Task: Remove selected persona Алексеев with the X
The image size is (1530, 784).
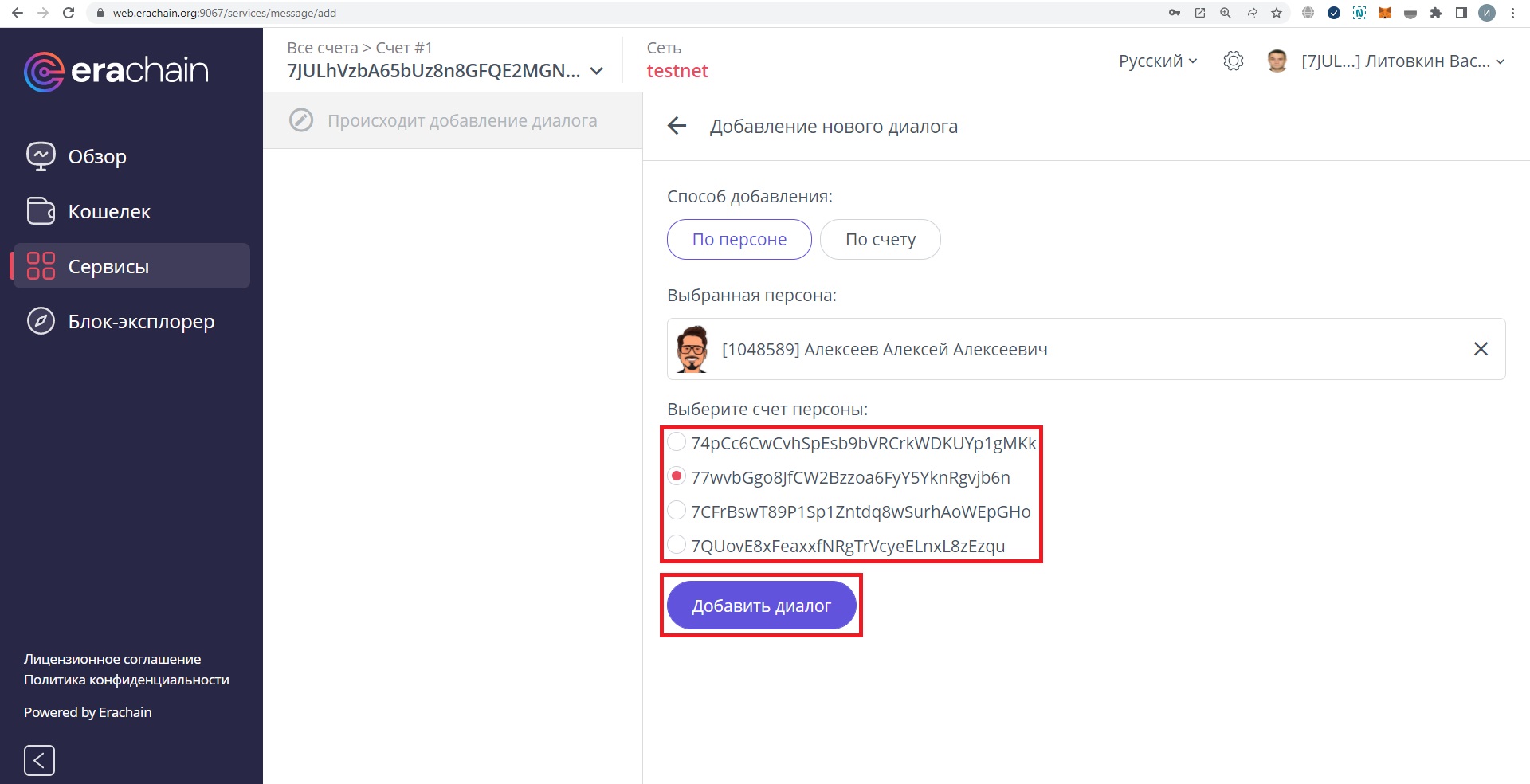Action: pos(1481,348)
